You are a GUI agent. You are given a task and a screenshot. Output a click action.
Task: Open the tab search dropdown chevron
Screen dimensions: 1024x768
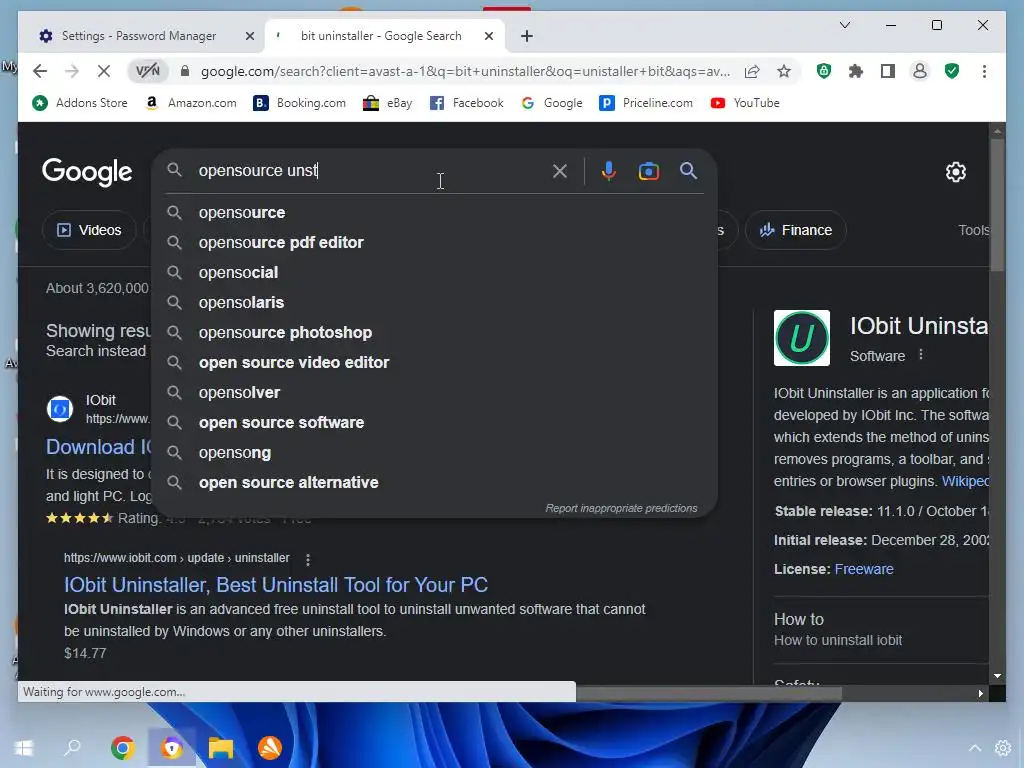844,25
